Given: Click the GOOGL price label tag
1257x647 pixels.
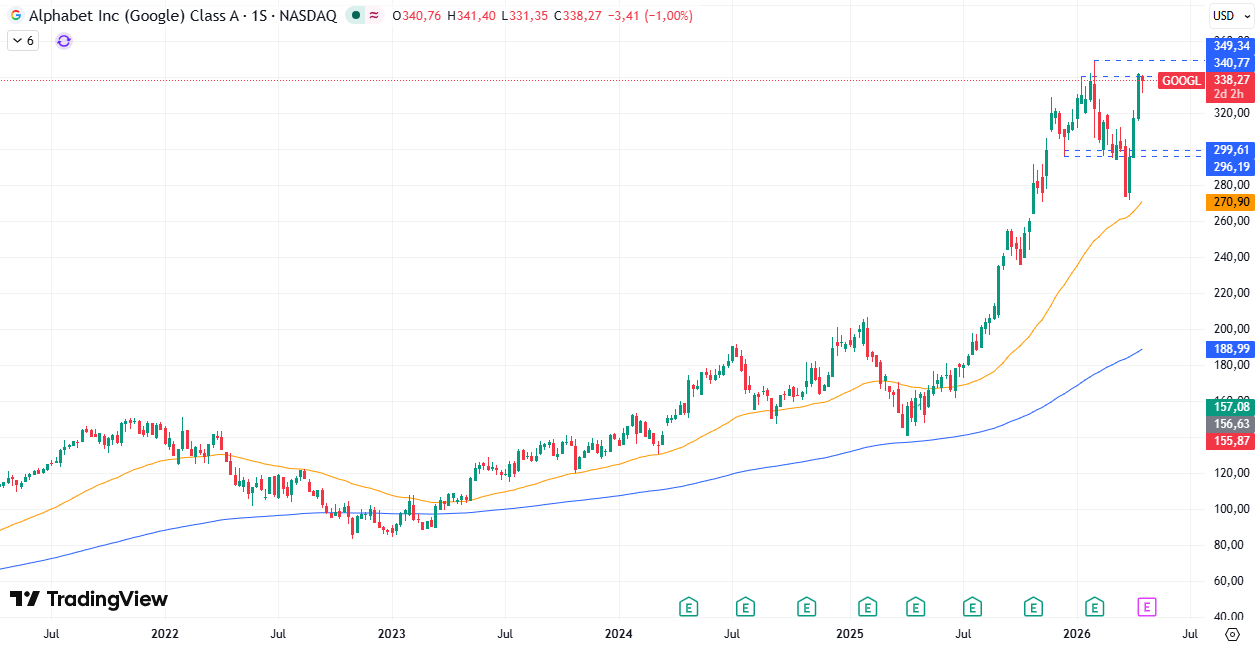Looking at the screenshot, I should [x=1181, y=81].
